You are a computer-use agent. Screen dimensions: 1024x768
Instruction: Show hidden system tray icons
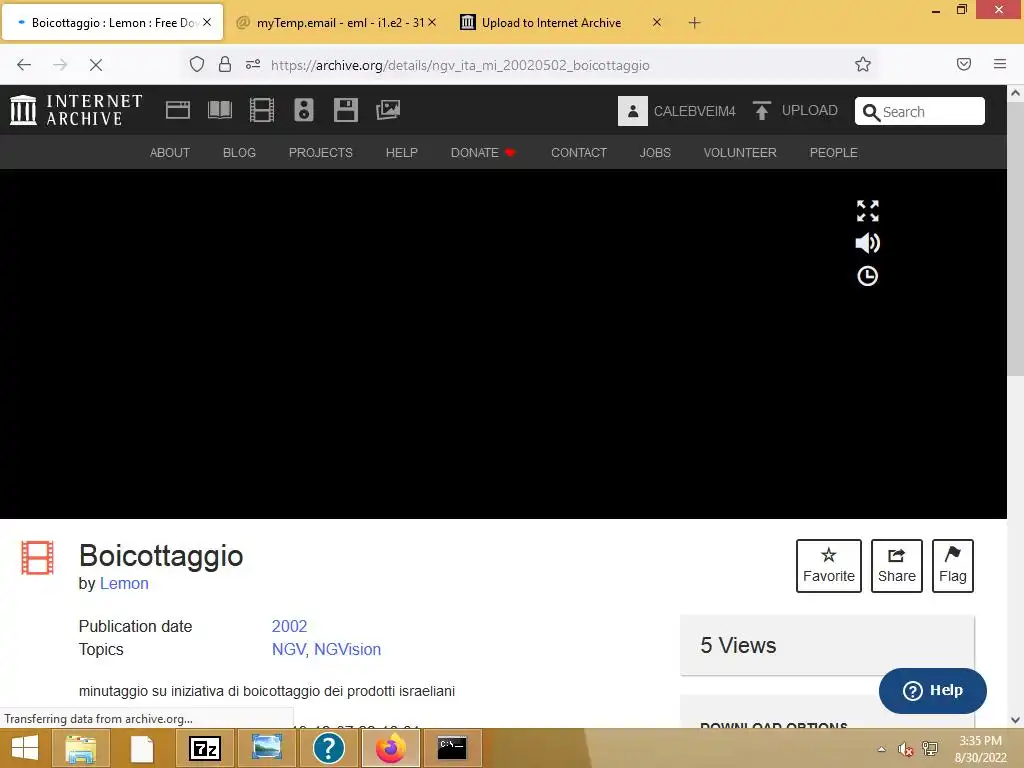click(x=881, y=749)
